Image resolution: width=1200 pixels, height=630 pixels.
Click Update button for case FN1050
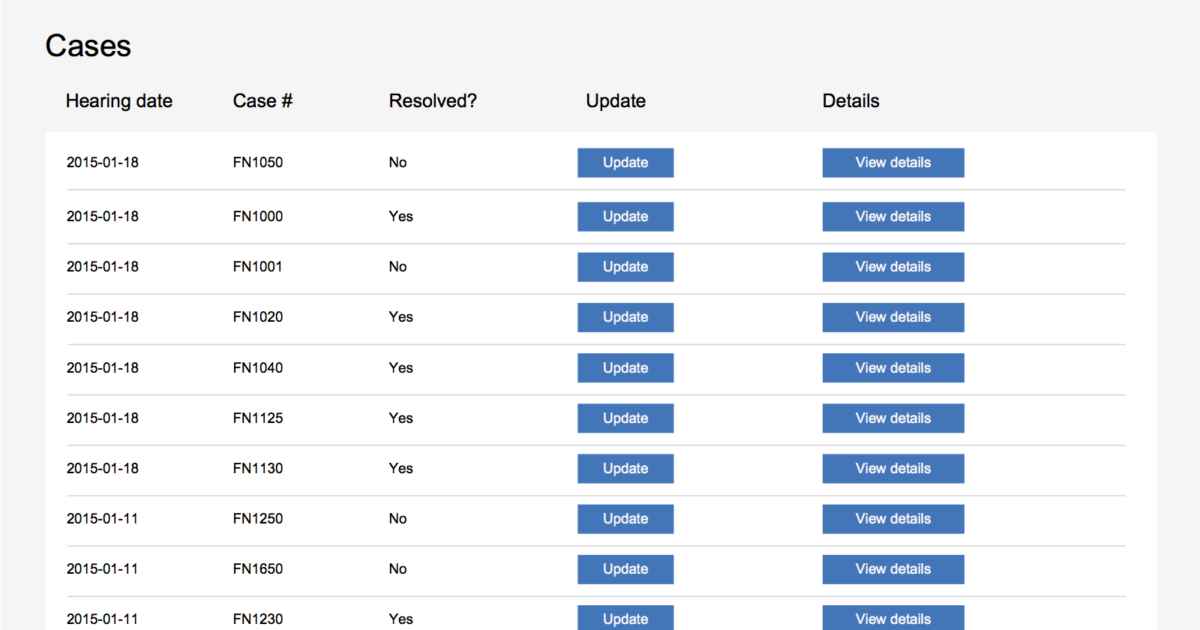[625, 163]
